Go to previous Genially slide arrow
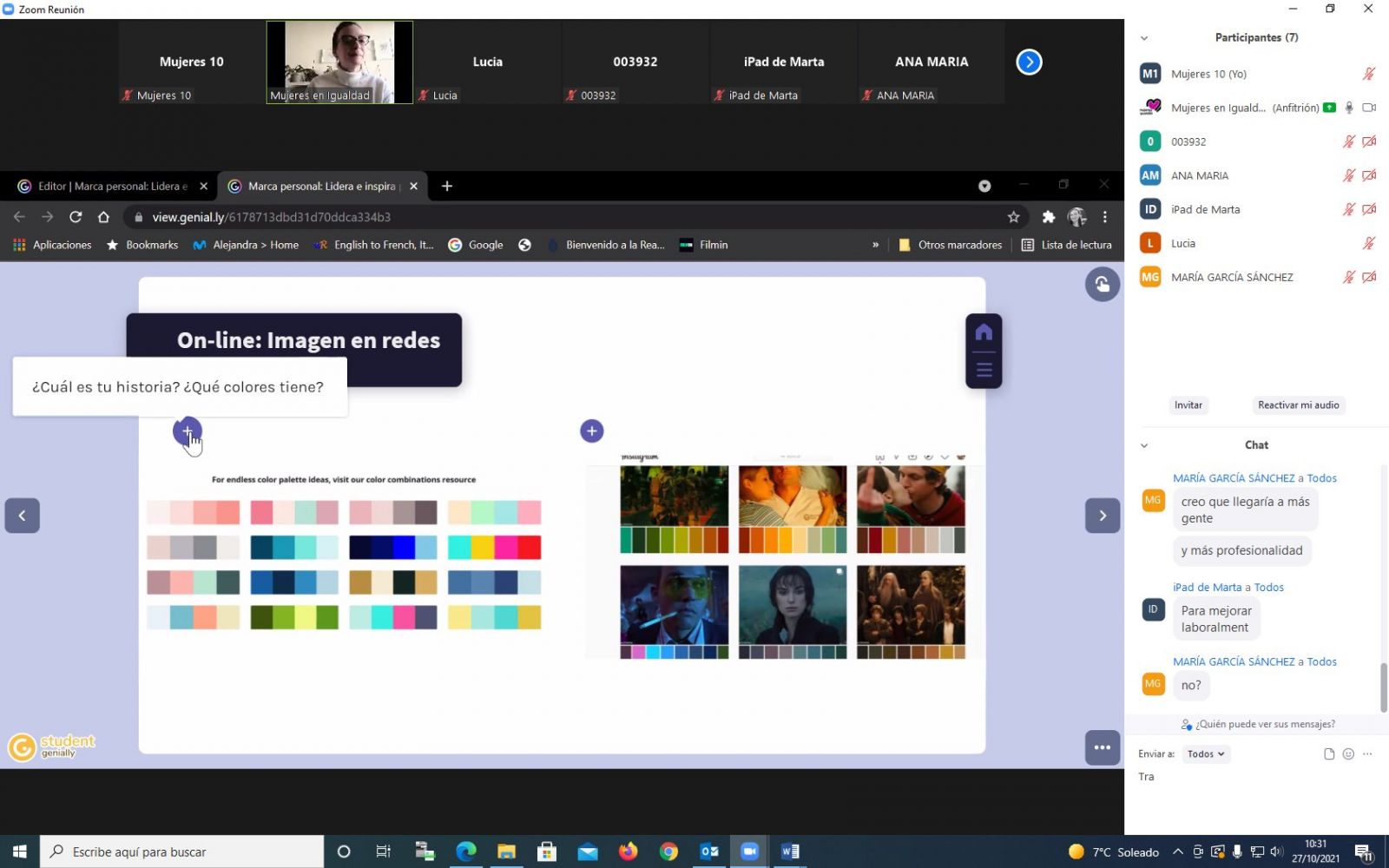The height and width of the screenshot is (868, 1389). [22, 516]
